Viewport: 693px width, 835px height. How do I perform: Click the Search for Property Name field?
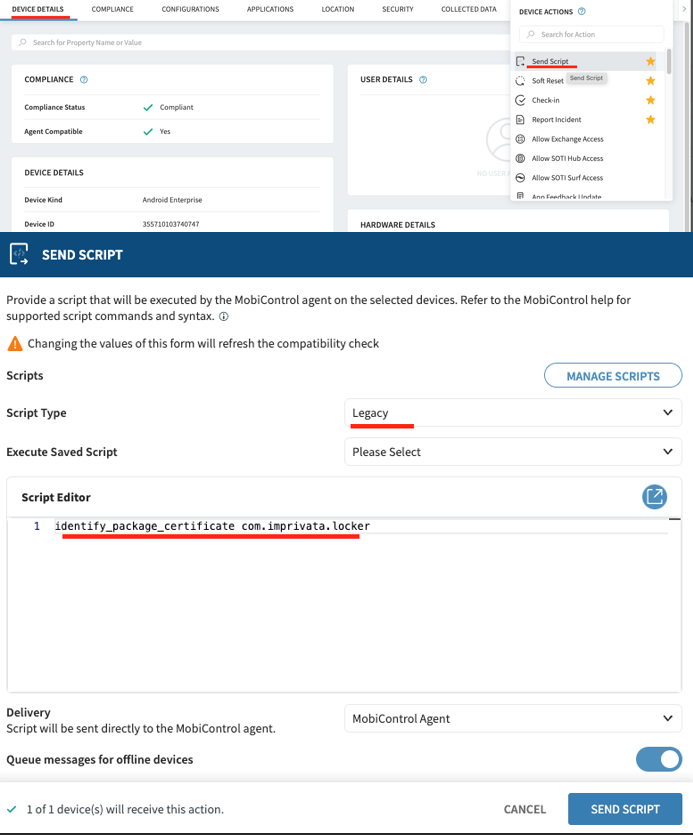pyautogui.click(x=260, y=42)
